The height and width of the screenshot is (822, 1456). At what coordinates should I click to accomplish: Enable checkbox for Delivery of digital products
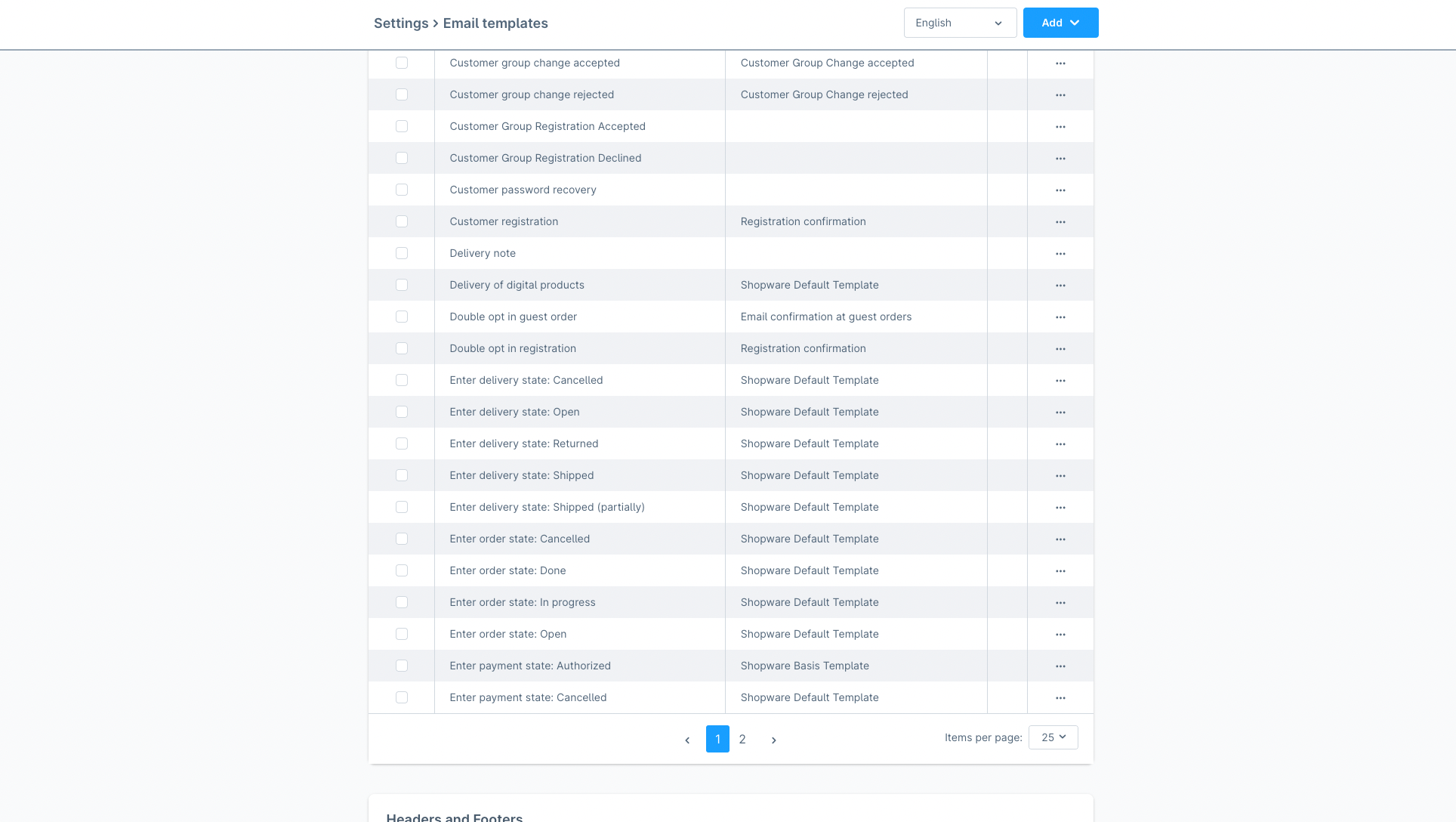[x=401, y=285]
